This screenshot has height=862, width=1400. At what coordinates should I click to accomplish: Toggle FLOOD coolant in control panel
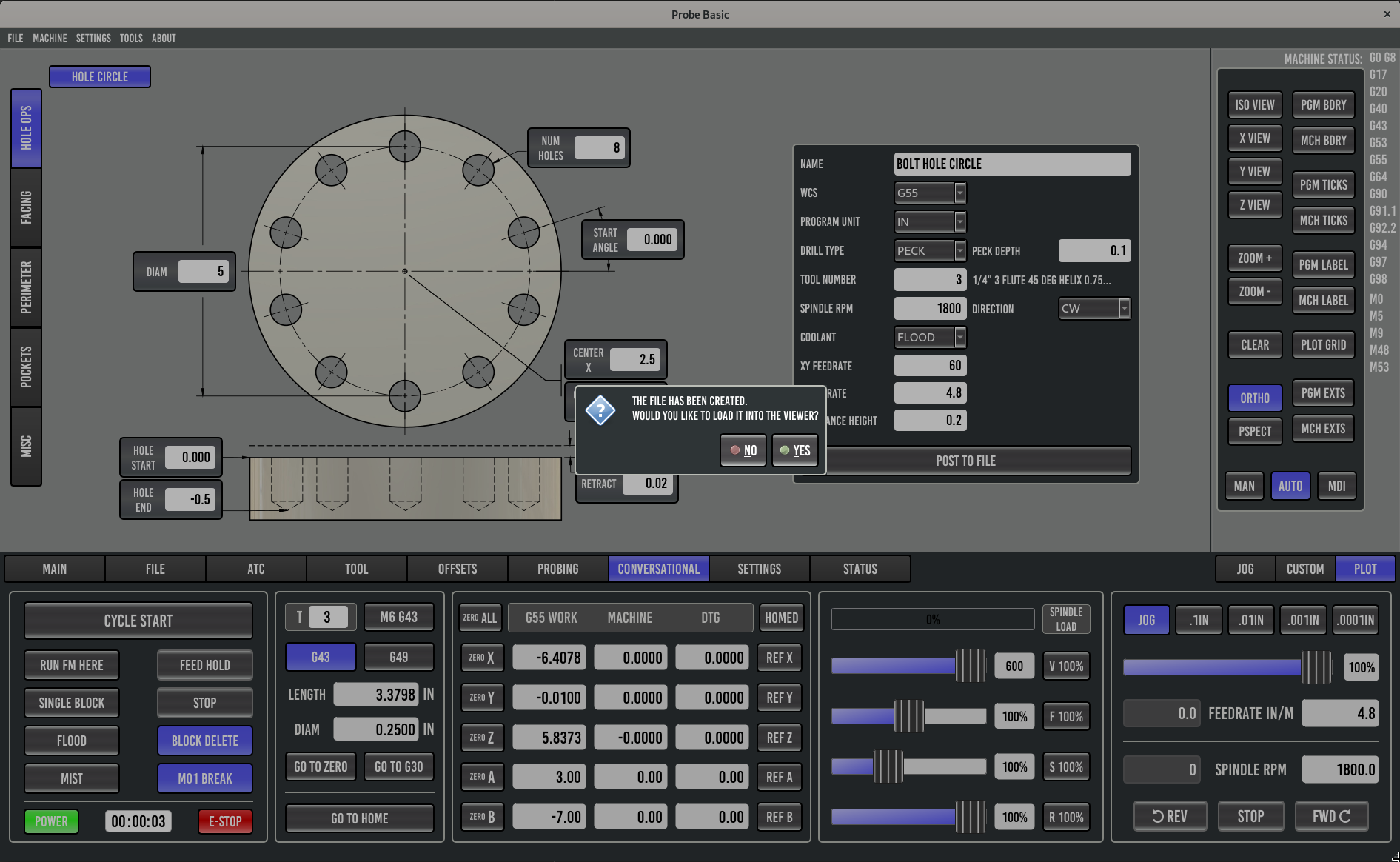tap(72, 741)
